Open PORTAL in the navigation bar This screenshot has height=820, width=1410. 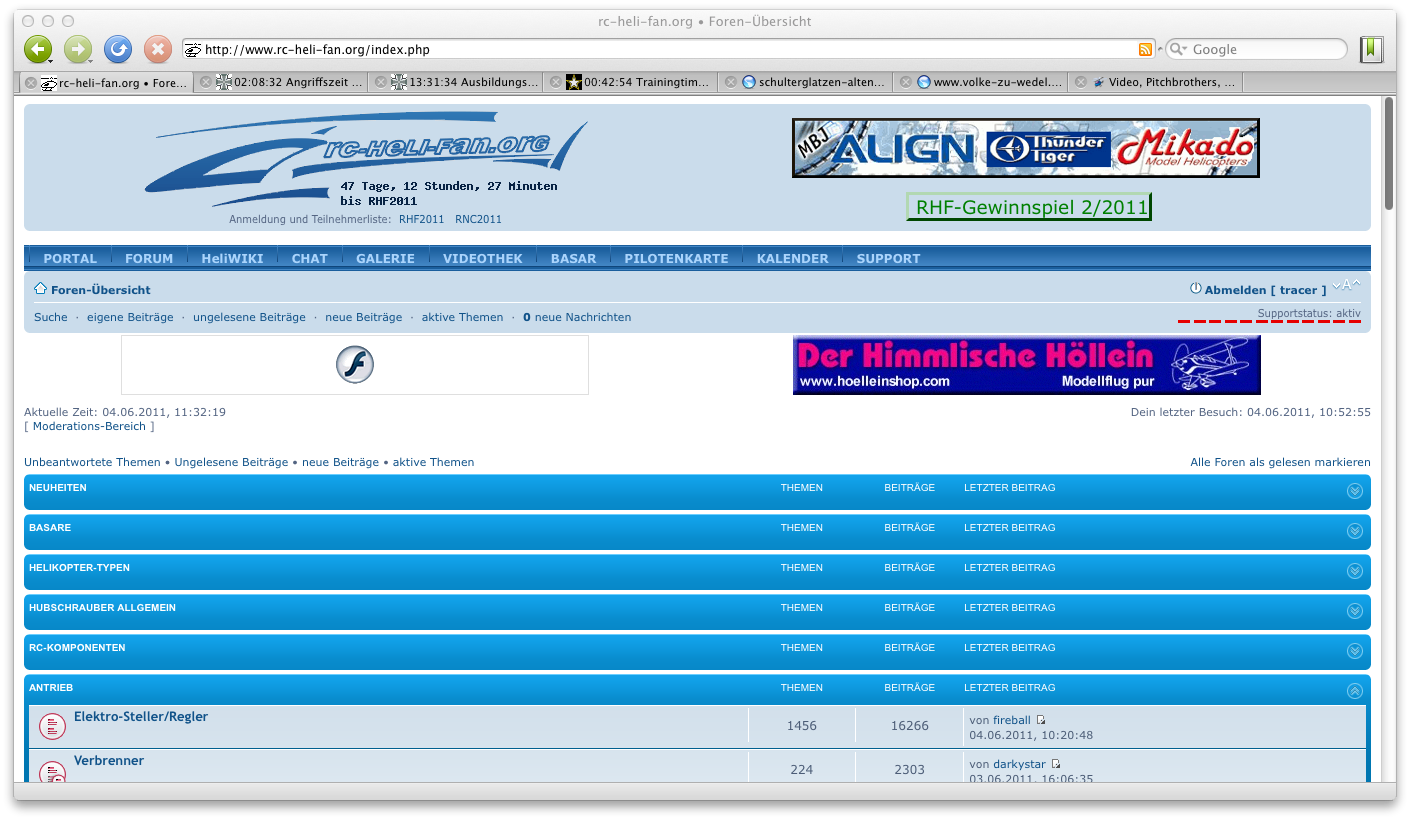tap(70, 258)
